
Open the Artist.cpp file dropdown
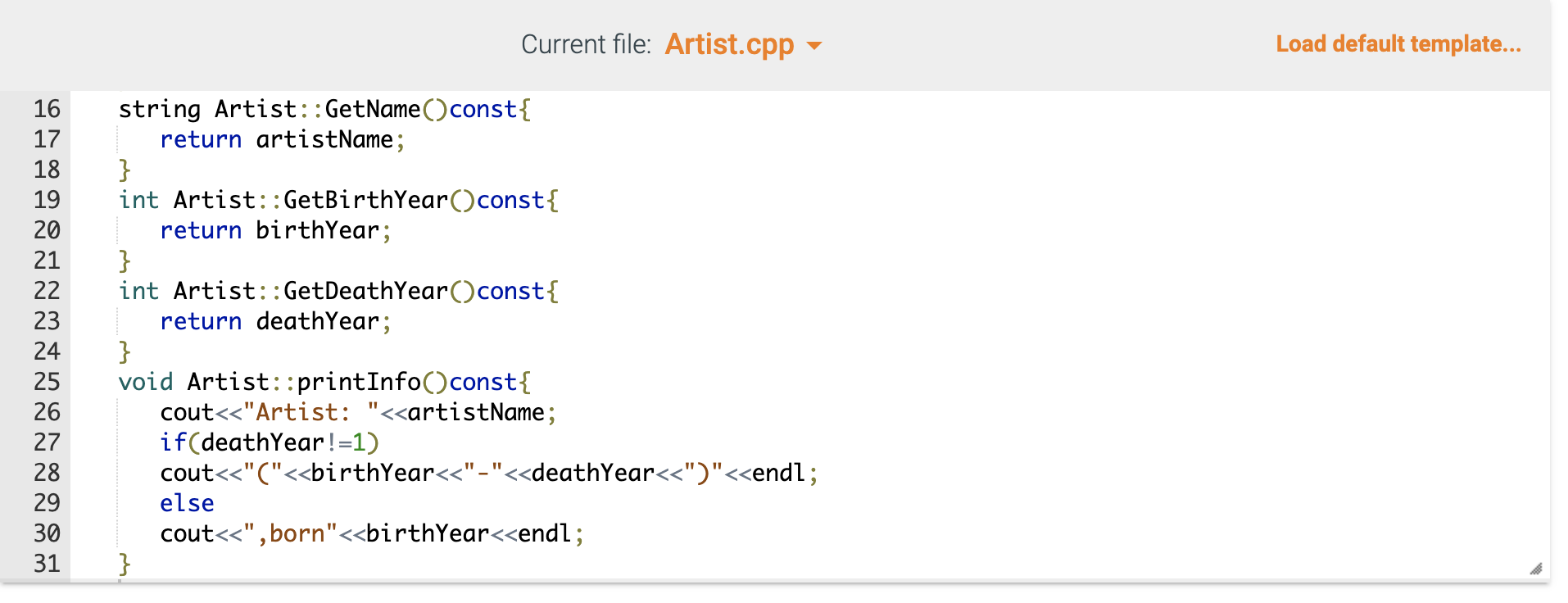pos(742,44)
